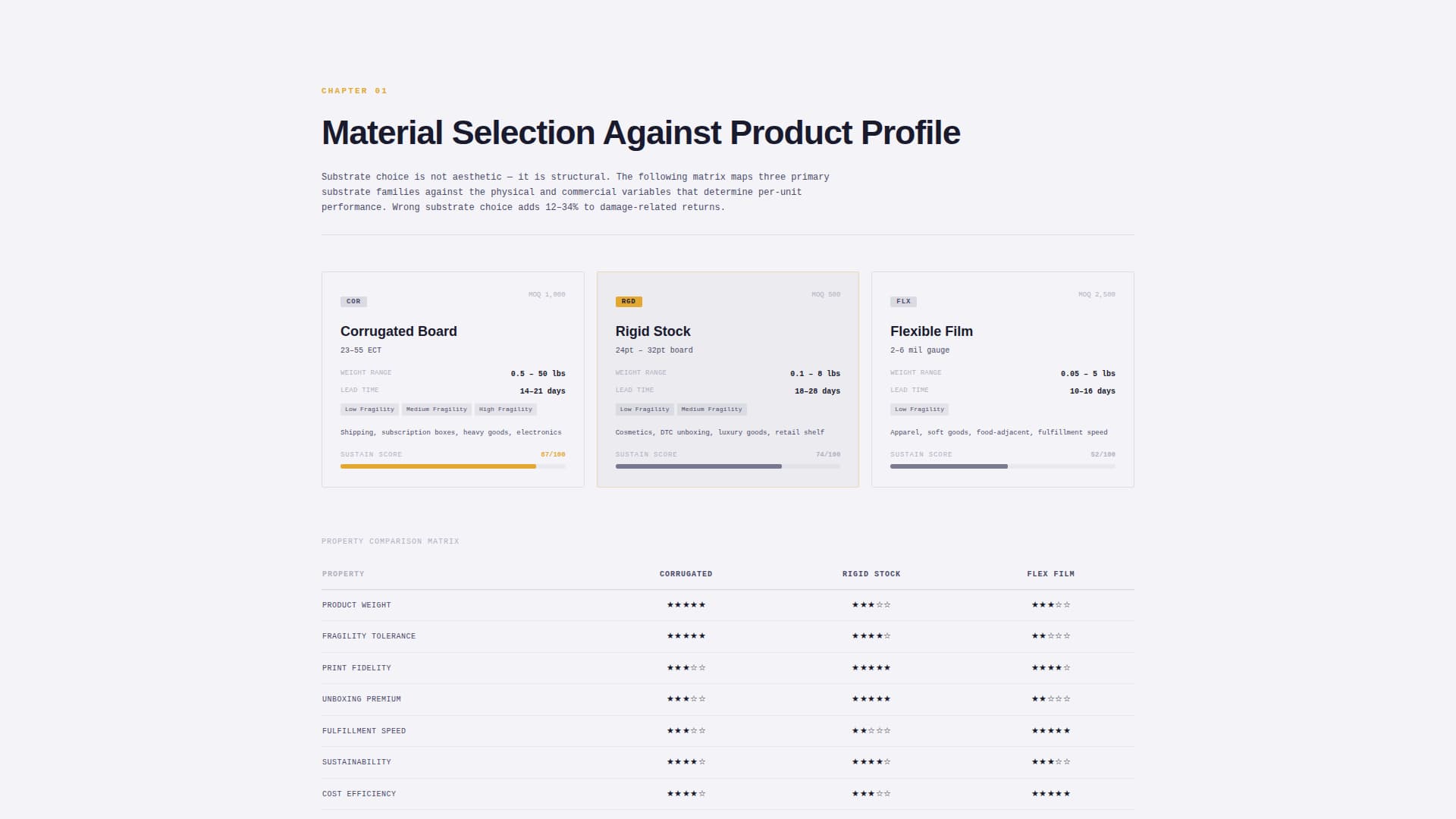Expand the Corrugated Board card
Viewport: 1456px width, 819px height.
(x=453, y=379)
